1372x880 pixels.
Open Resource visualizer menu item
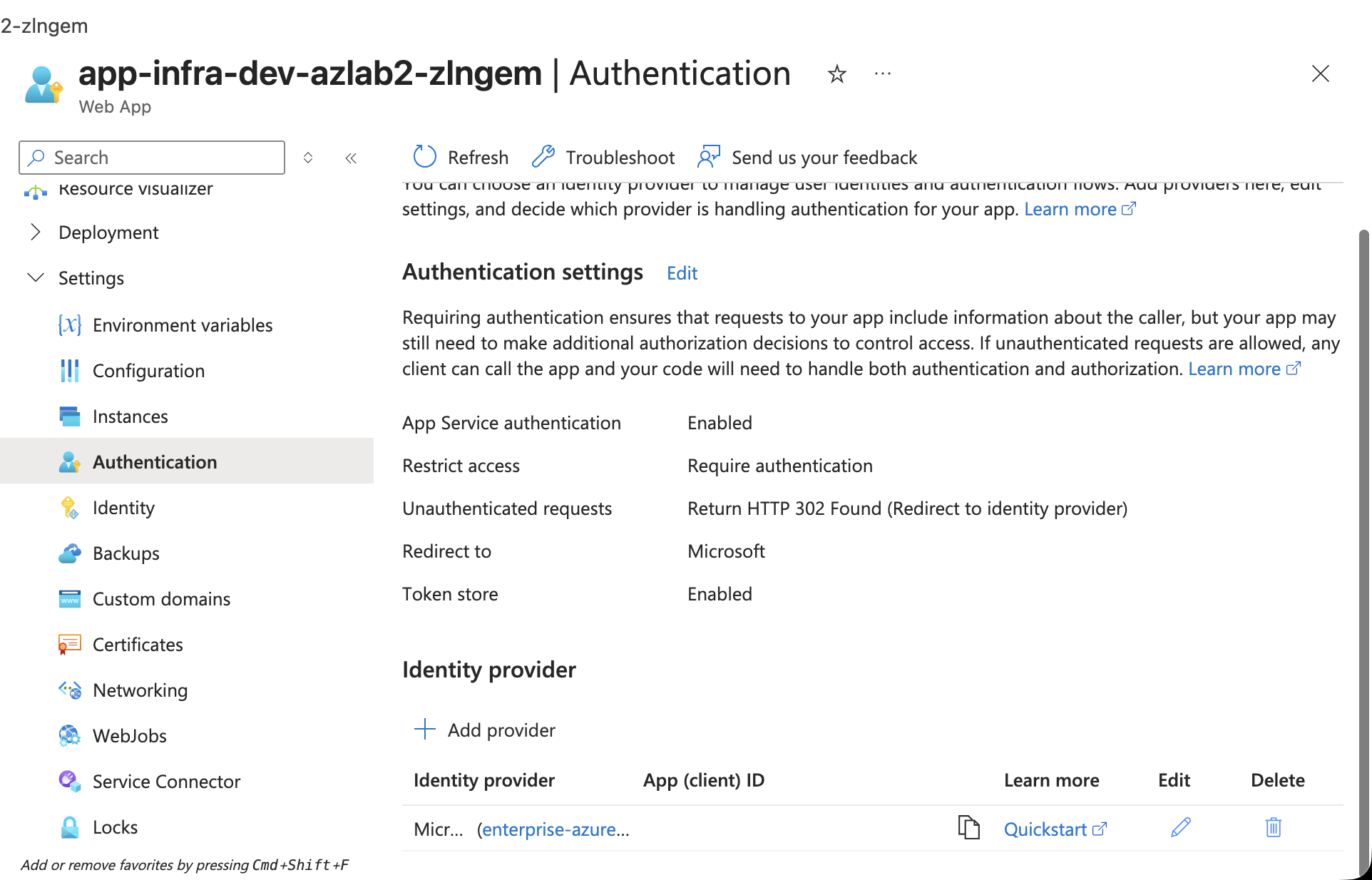135,189
